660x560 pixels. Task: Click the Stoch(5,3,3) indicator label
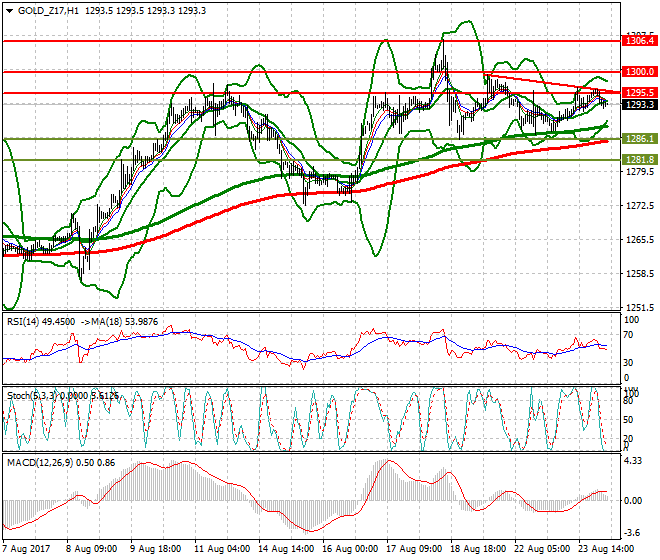tap(30, 395)
